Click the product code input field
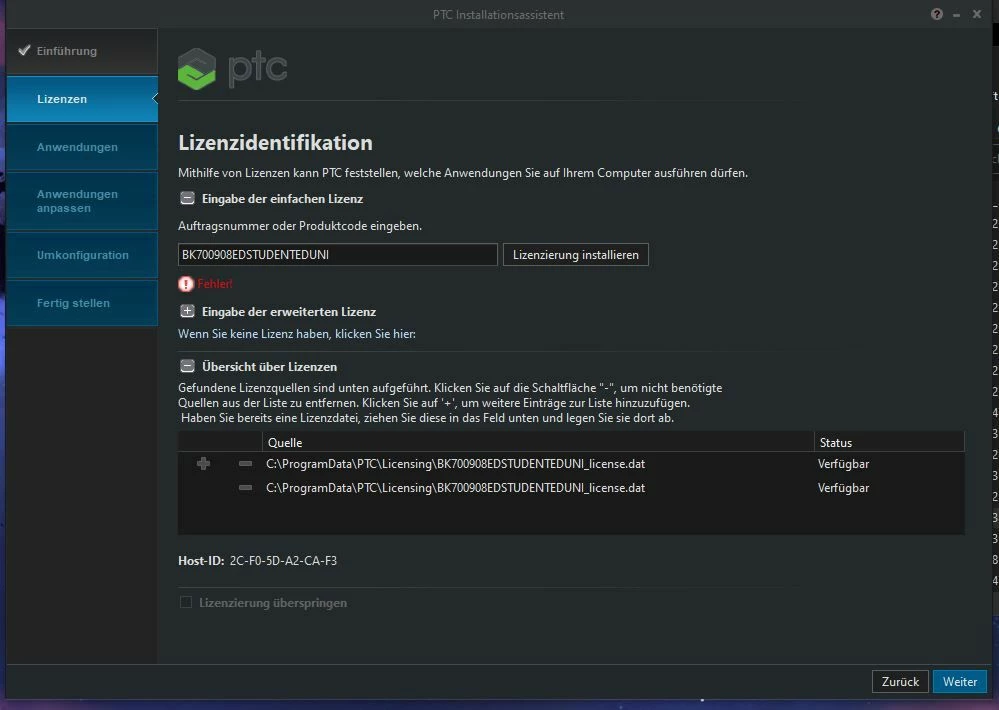Image resolution: width=999 pixels, height=710 pixels. [x=338, y=254]
